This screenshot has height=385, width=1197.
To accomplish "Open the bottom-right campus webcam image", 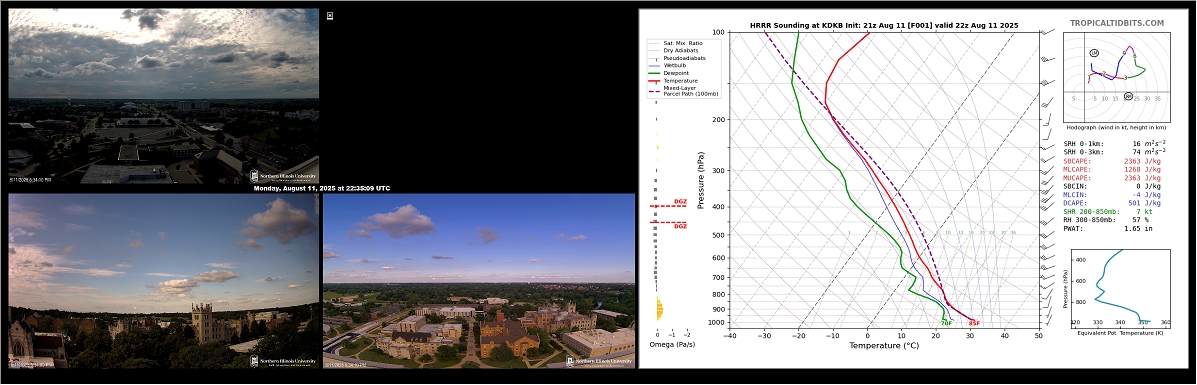I will point(479,281).
